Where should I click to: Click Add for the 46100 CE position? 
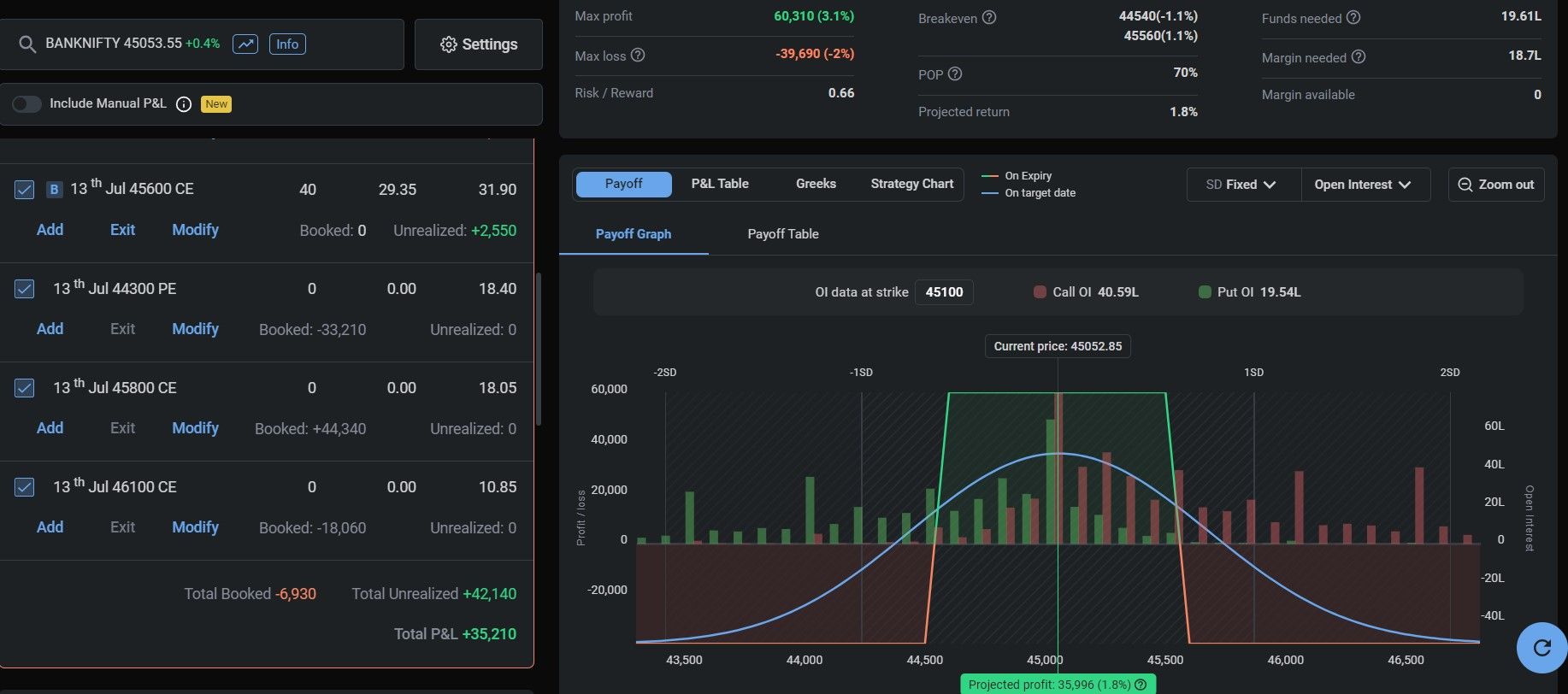click(x=50, y=527)
